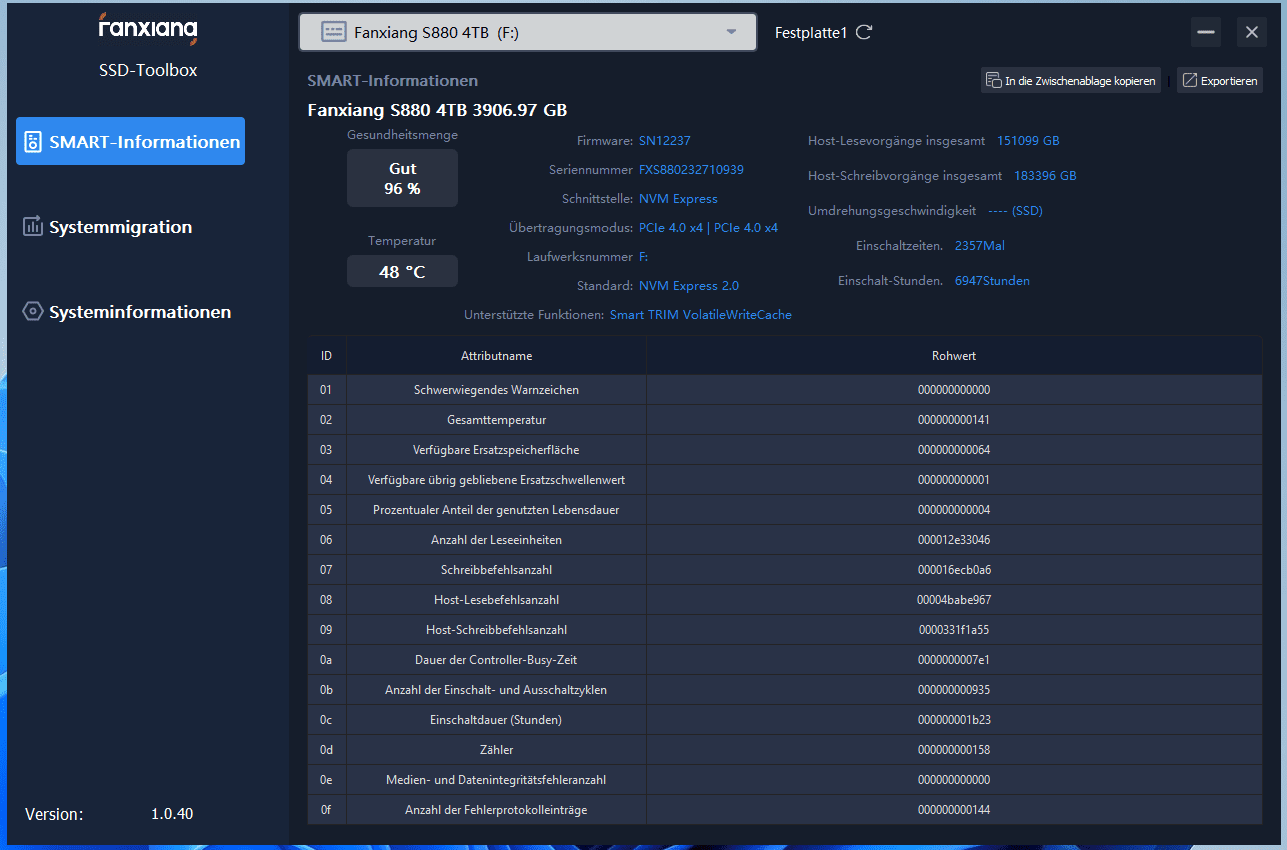Click Smart TRIM VolatileWriteCache text
1287x850 pixels.
[x=701, y=315]
